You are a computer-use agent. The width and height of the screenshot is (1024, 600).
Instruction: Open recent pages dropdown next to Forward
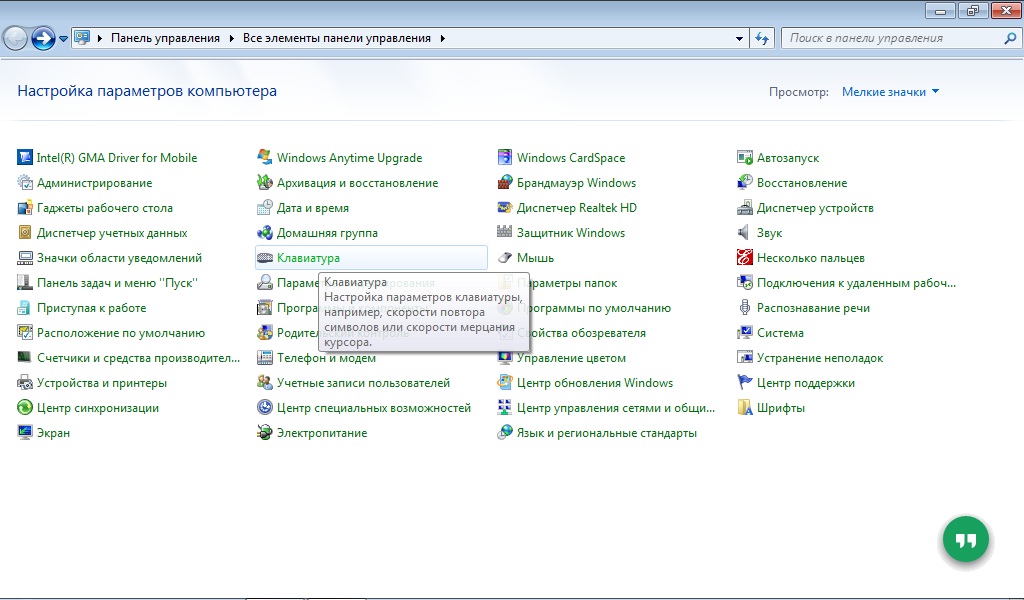[x=63, y=39]
